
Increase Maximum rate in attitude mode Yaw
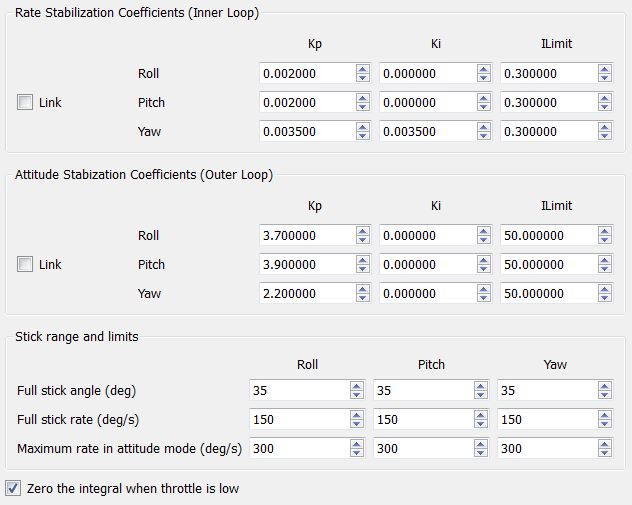tap(605, 444)
